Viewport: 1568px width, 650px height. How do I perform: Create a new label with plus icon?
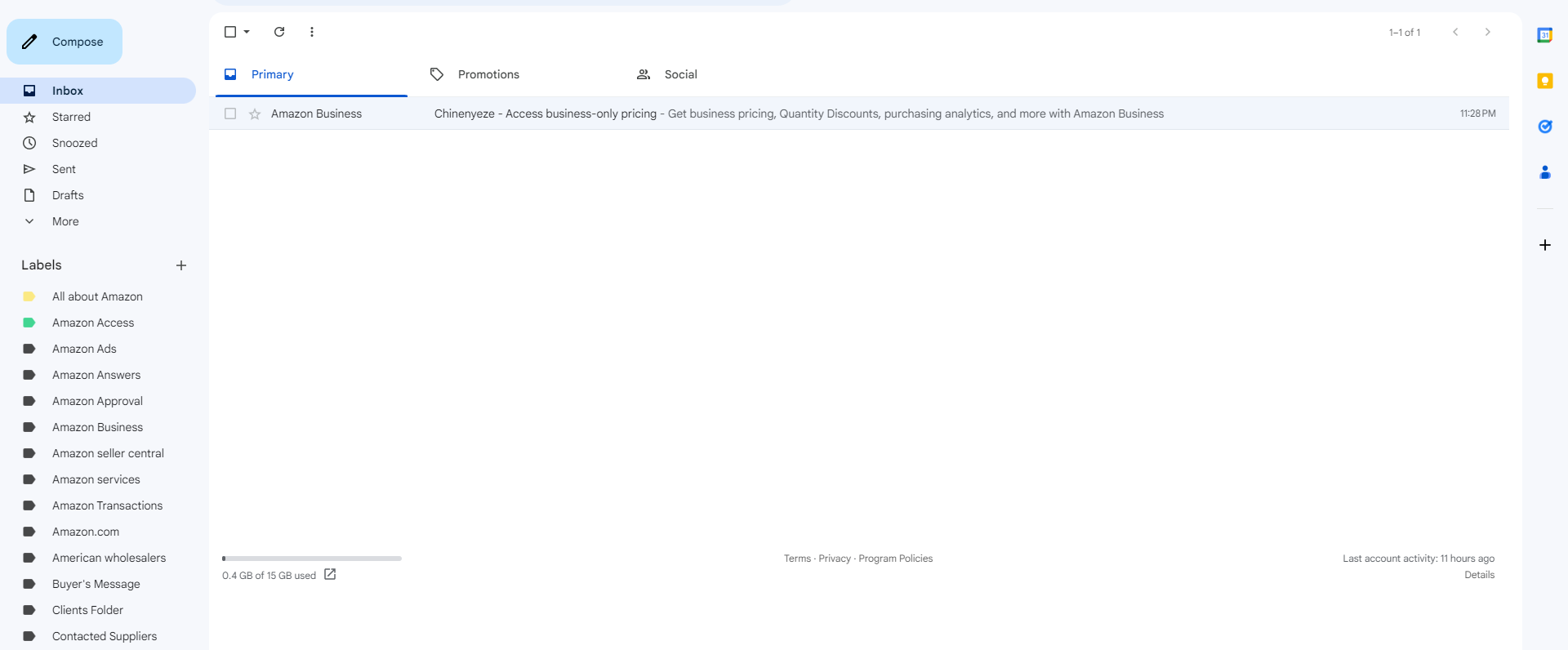point(181,265)
